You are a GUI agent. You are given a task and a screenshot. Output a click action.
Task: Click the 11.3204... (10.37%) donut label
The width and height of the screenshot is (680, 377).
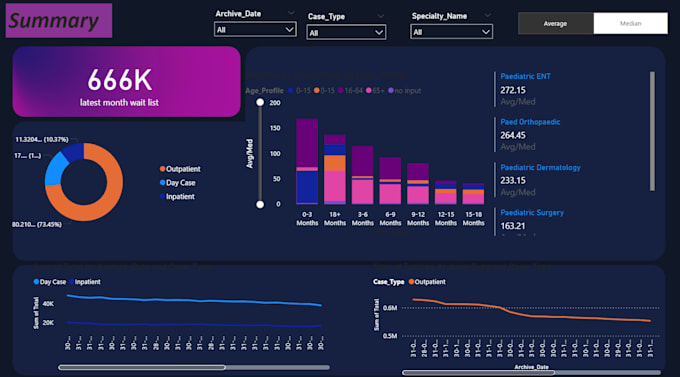tap(42, 139)
